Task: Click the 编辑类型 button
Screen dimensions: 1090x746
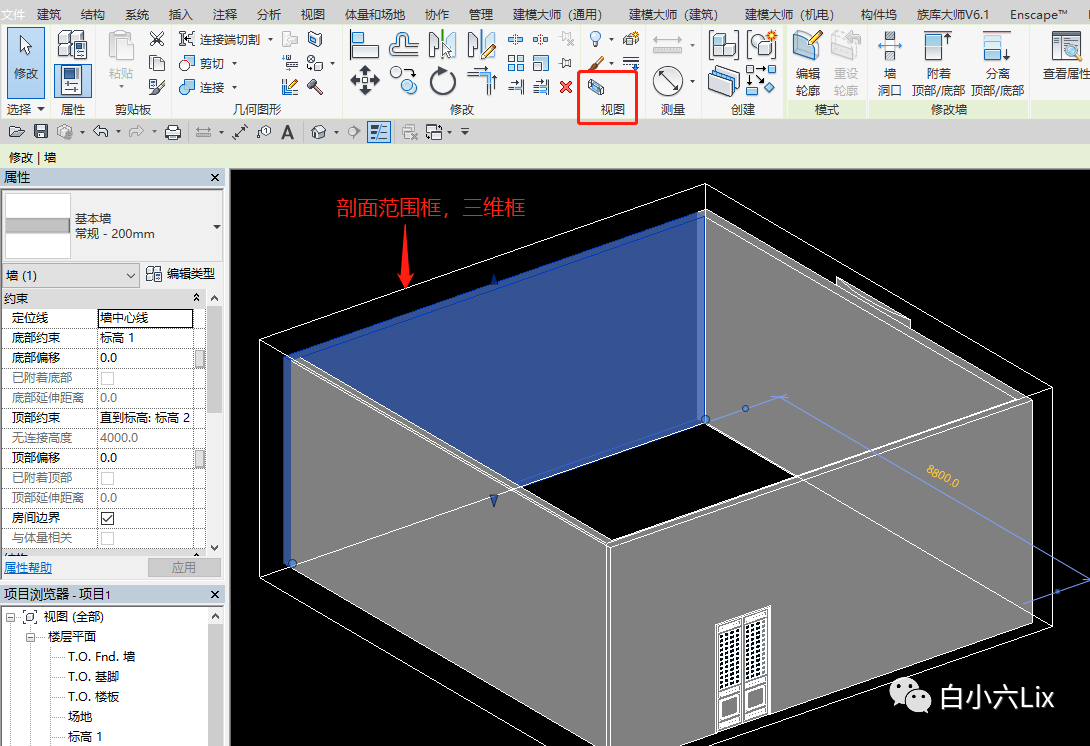Action: [180, 274]
